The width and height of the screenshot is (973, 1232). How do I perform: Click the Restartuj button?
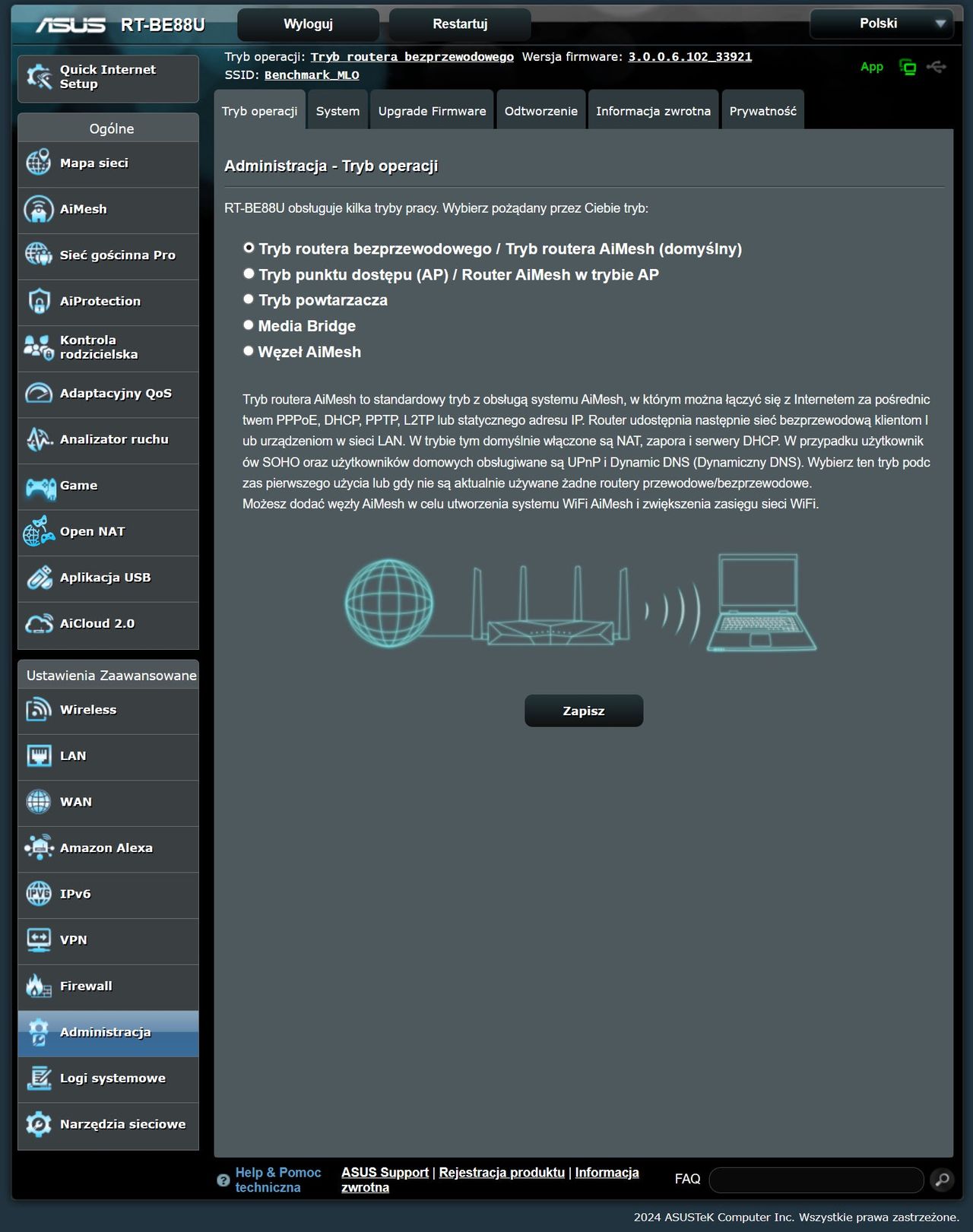click(460, 24)
